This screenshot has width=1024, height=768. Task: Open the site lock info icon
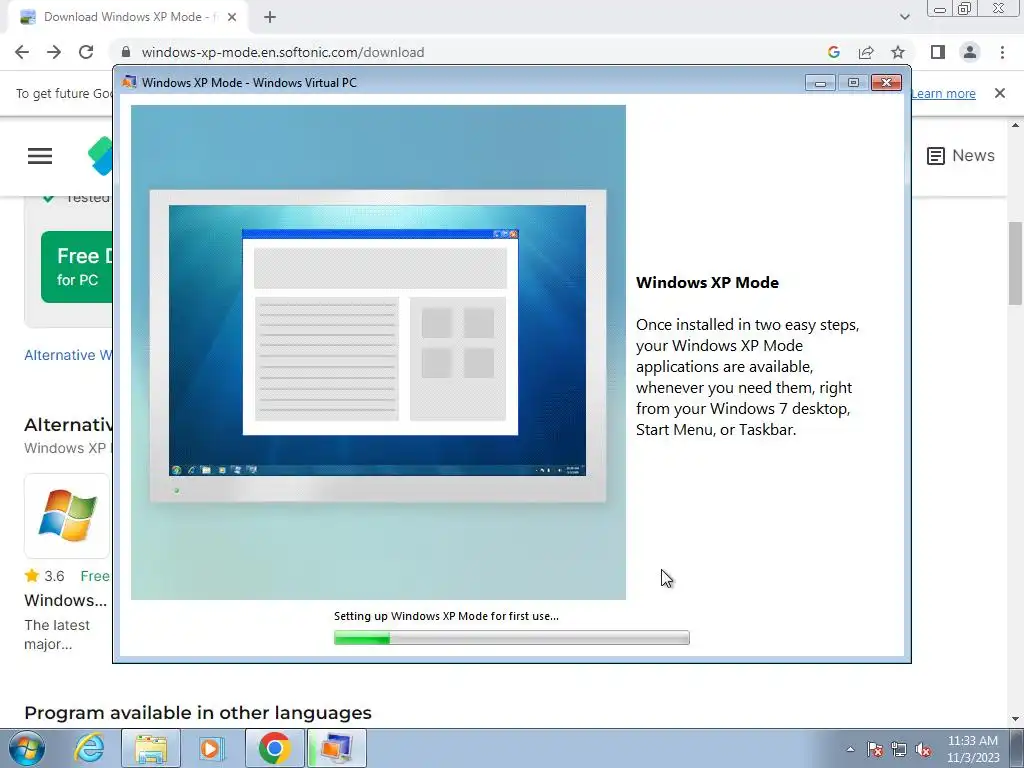point(126,52)
